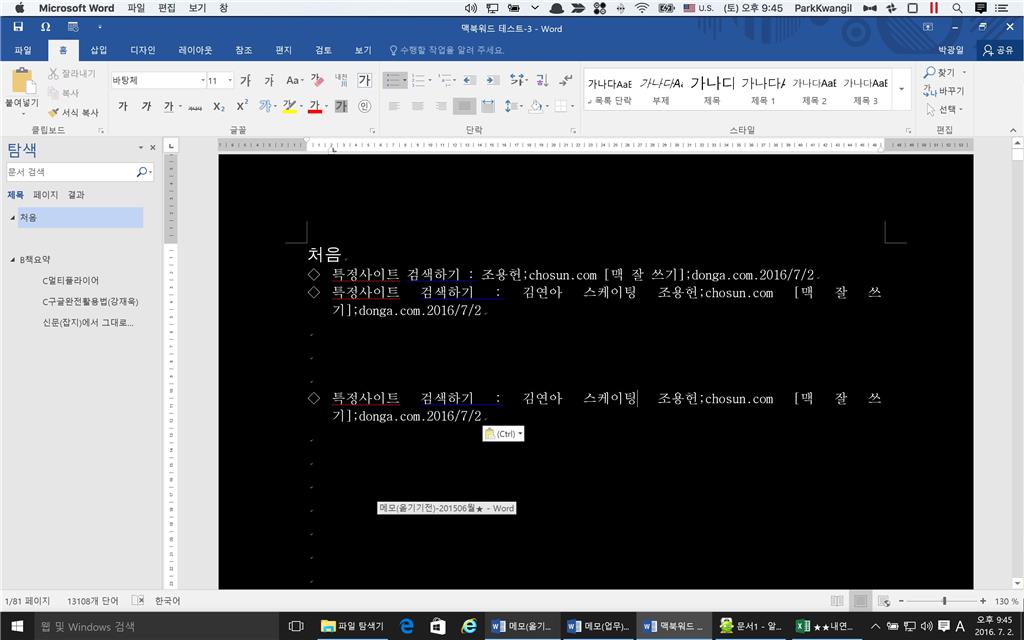Viewport: 1024px width, 640px height.
Task: Apply yellow text highlight color
Action: (289, 106)
